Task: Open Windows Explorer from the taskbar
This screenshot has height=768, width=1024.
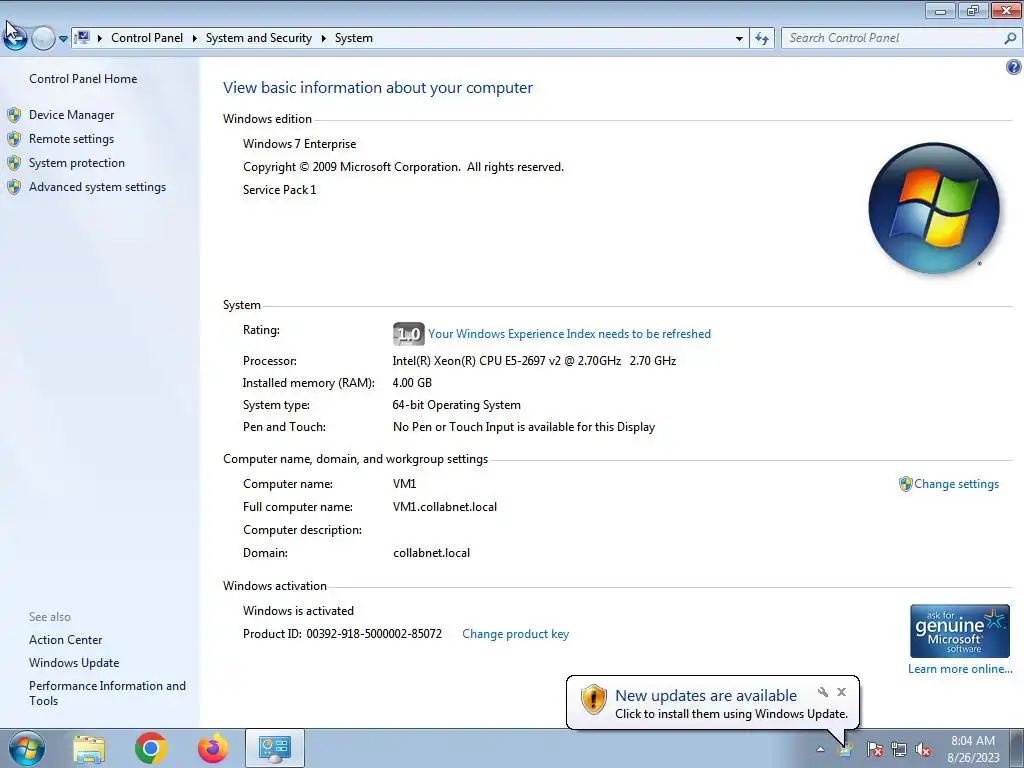Action: click(x=89, y=749)
